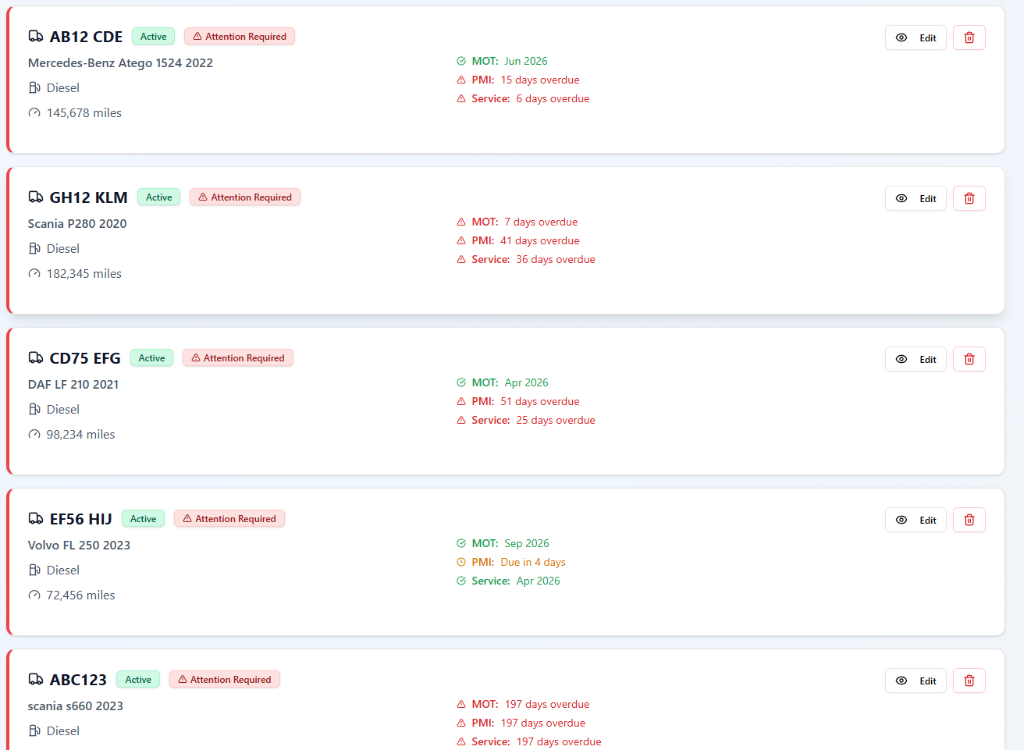Click MOT Apr 2026 text
The image size is (1024, 750).
(x=510, y=382)
